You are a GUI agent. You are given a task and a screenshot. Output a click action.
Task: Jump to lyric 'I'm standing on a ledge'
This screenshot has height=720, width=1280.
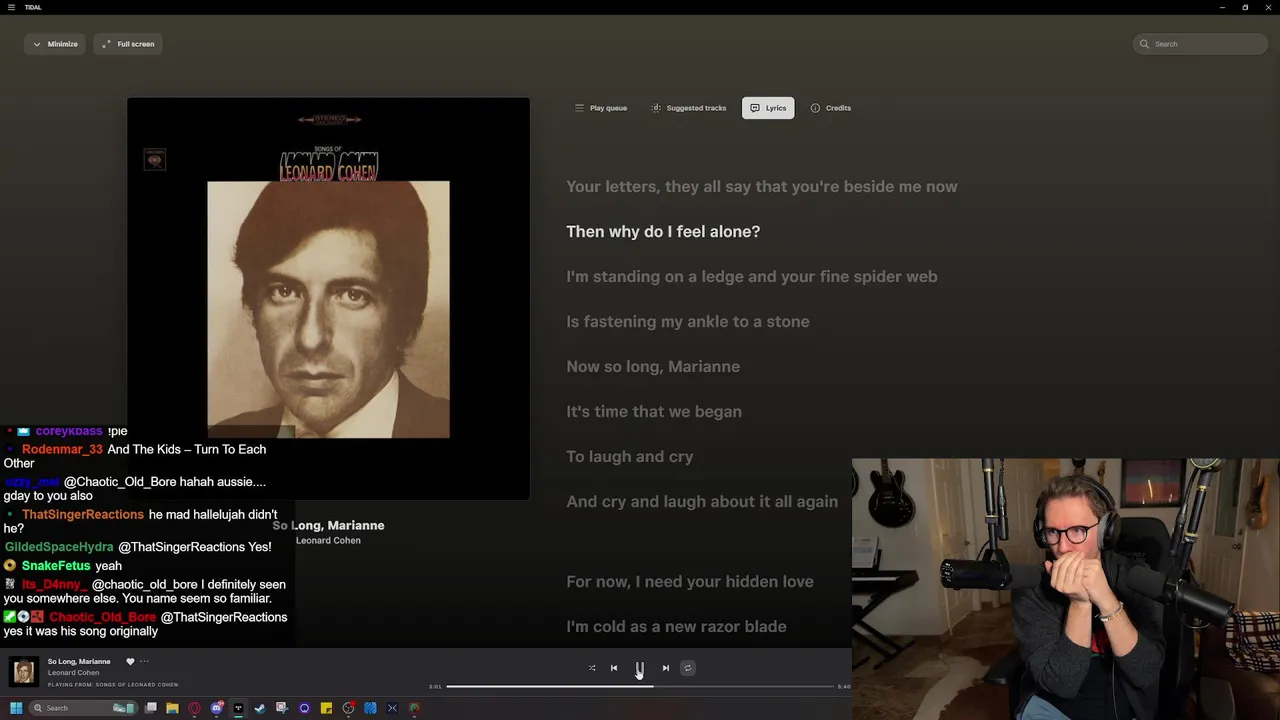752,277
